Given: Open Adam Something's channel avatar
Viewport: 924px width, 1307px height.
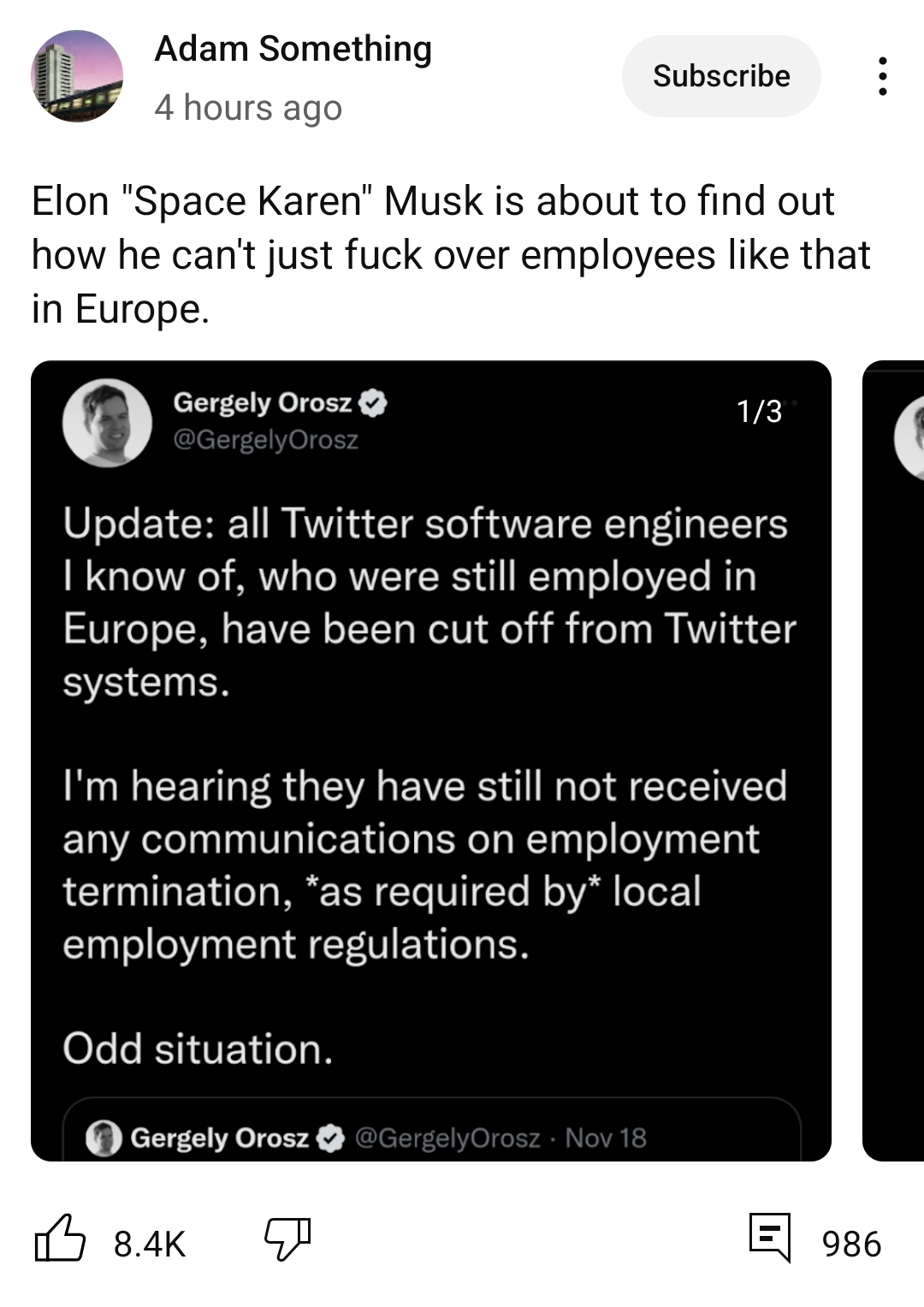Looking at the screenshot, I should (77, 76).
